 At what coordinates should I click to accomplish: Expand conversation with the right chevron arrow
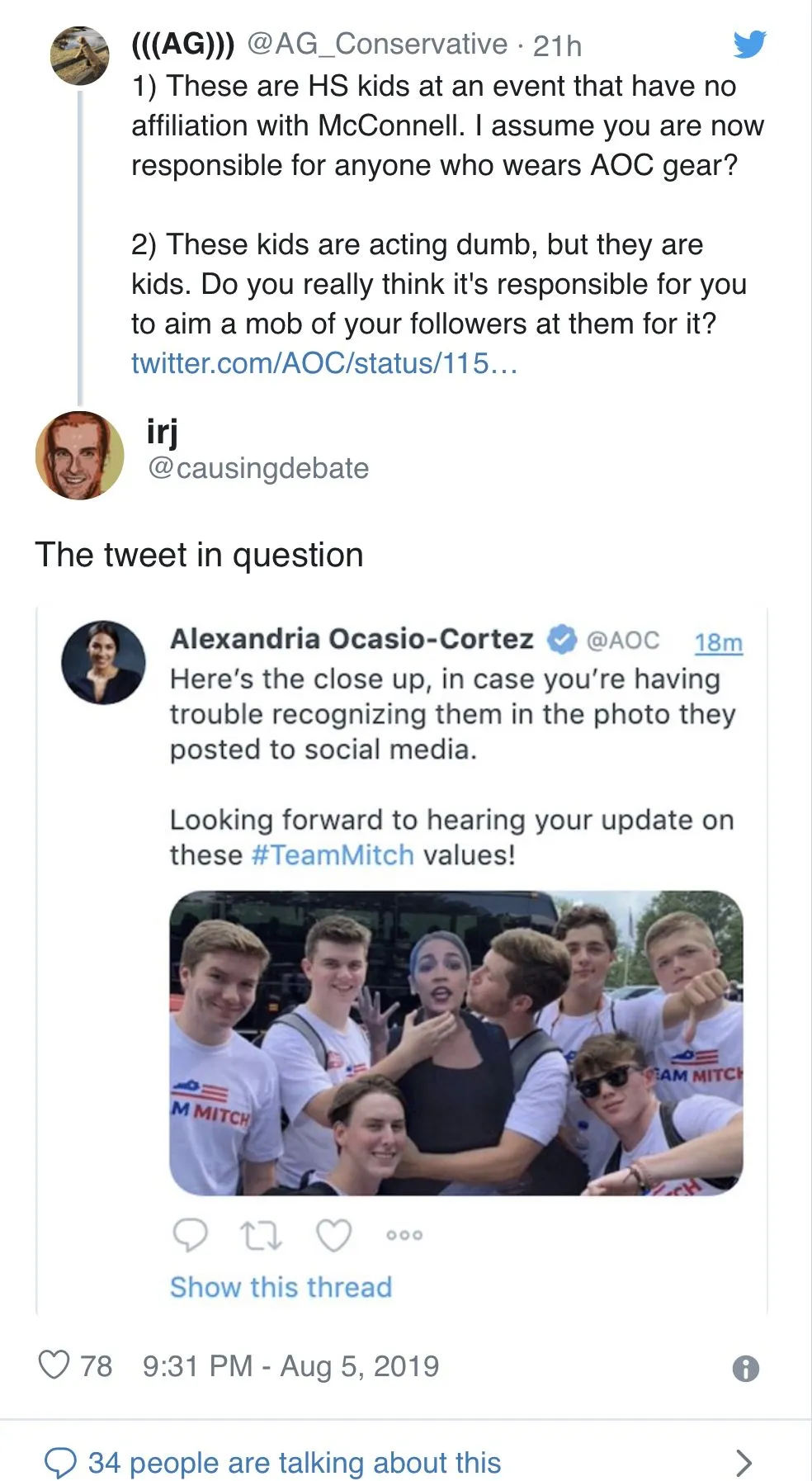[744, 1463]
